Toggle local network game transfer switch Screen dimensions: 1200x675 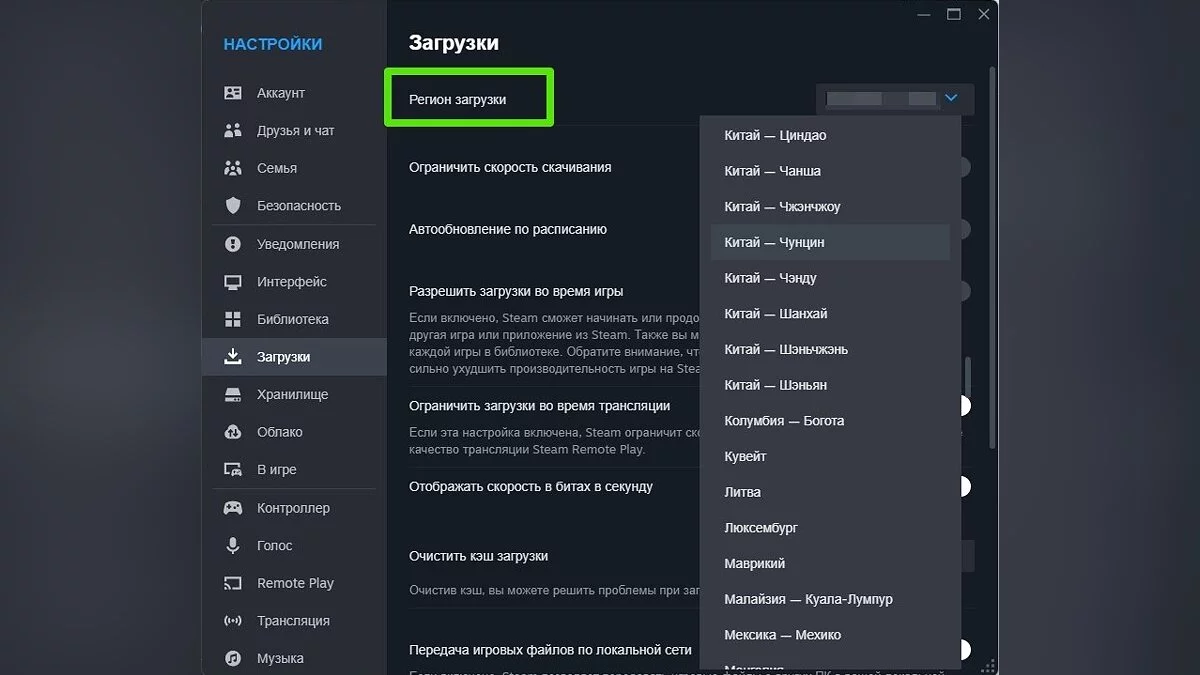click(x=965, y=649)
